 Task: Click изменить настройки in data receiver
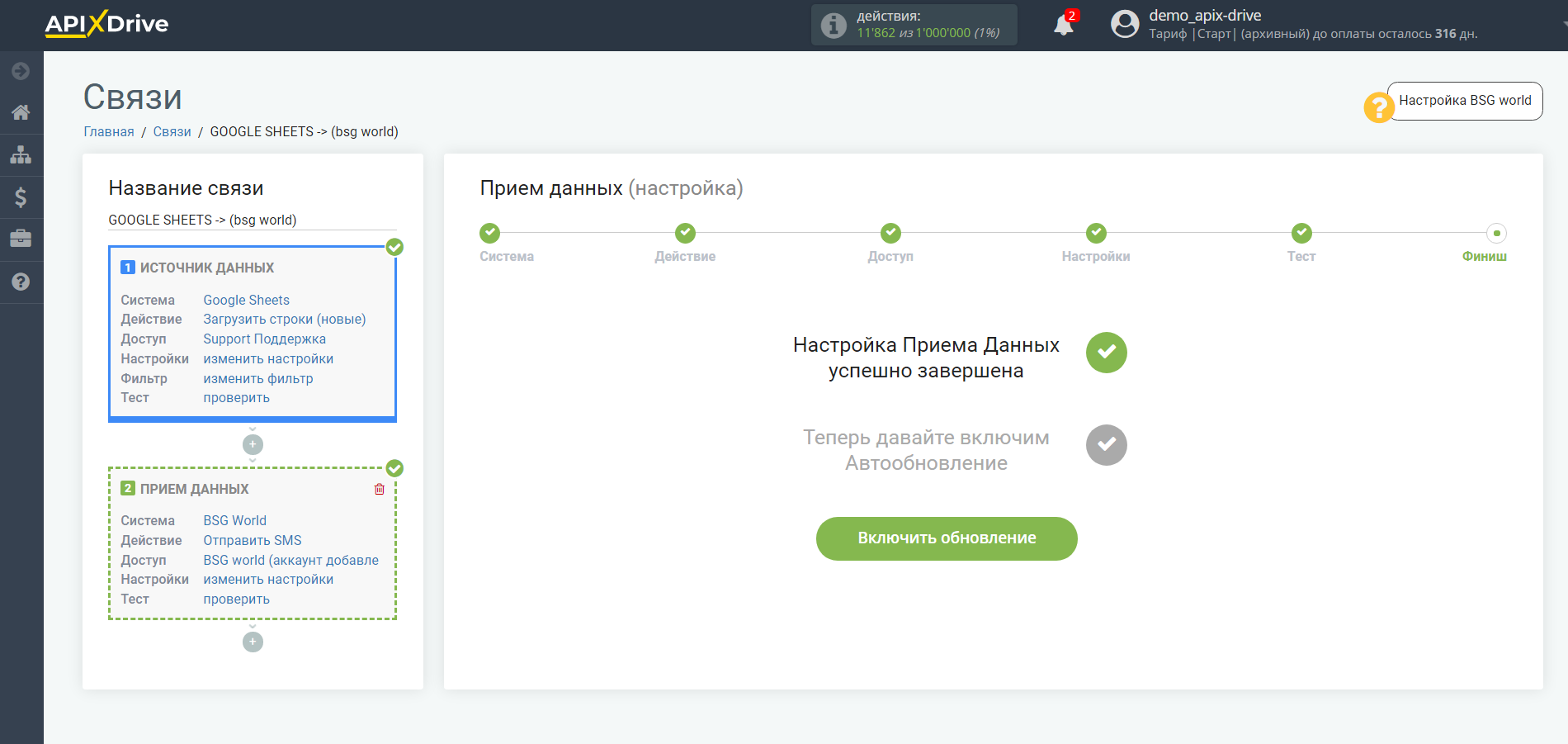pos(268,580)
